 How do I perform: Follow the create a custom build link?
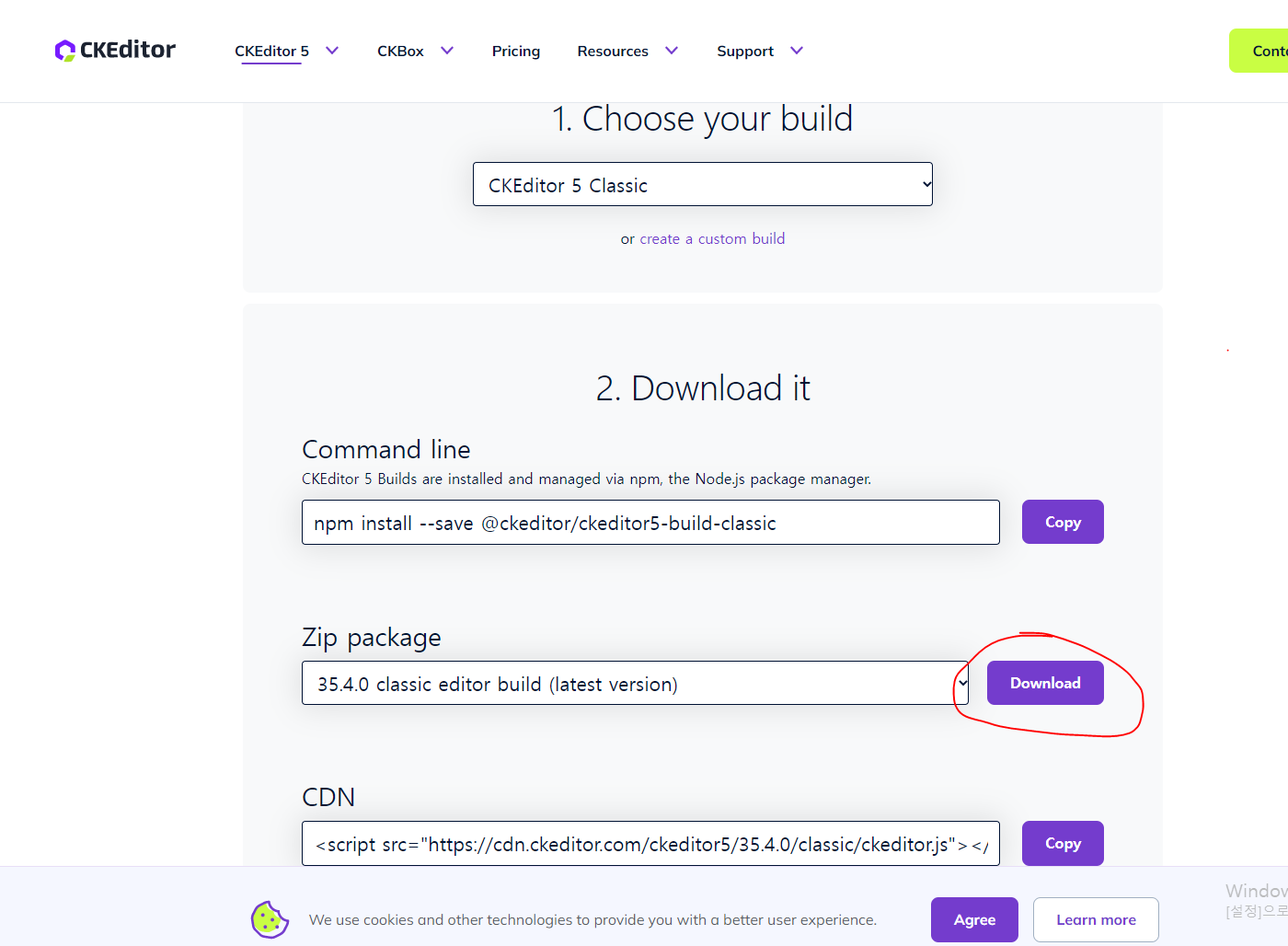(x=712, y=238)
